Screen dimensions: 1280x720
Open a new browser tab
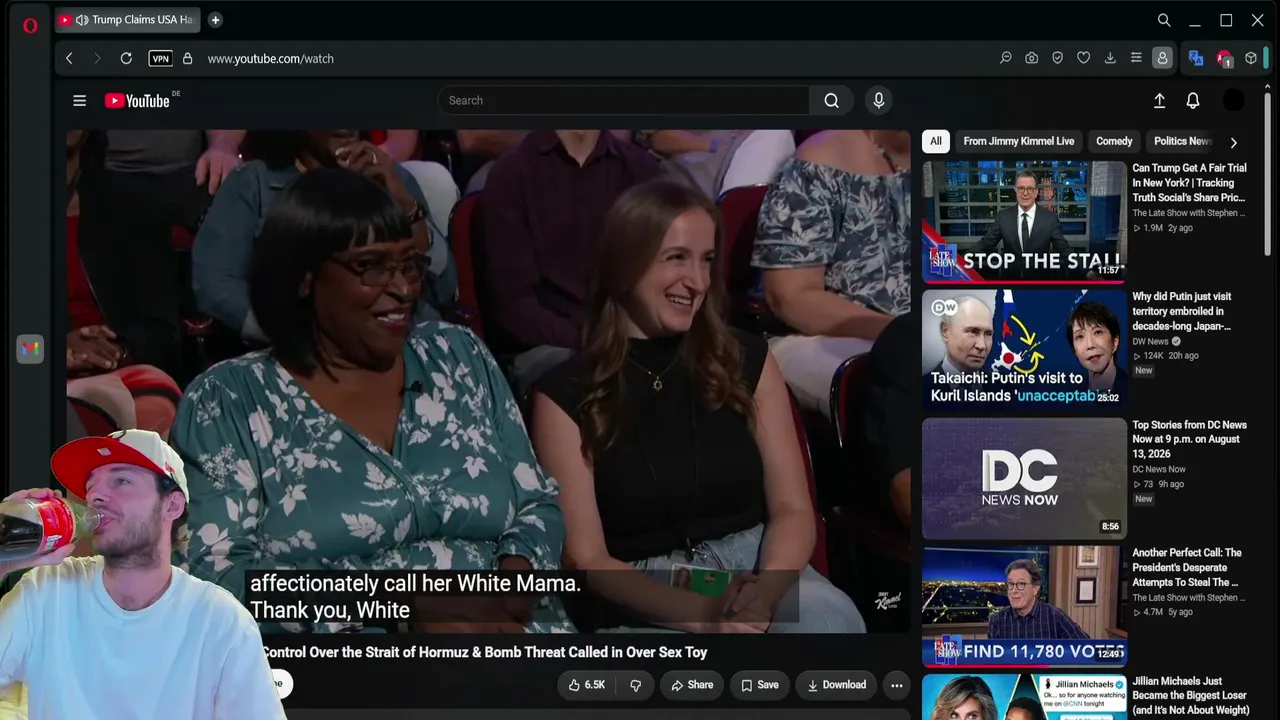[x=215, y=20]
